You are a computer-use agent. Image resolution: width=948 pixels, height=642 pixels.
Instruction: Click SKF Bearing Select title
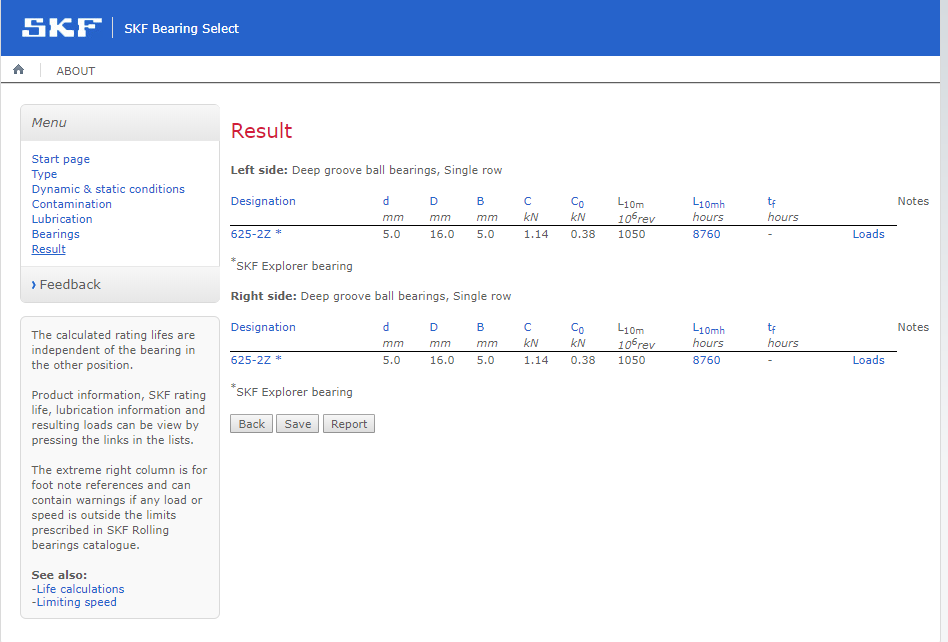click(x=181, y=28)
